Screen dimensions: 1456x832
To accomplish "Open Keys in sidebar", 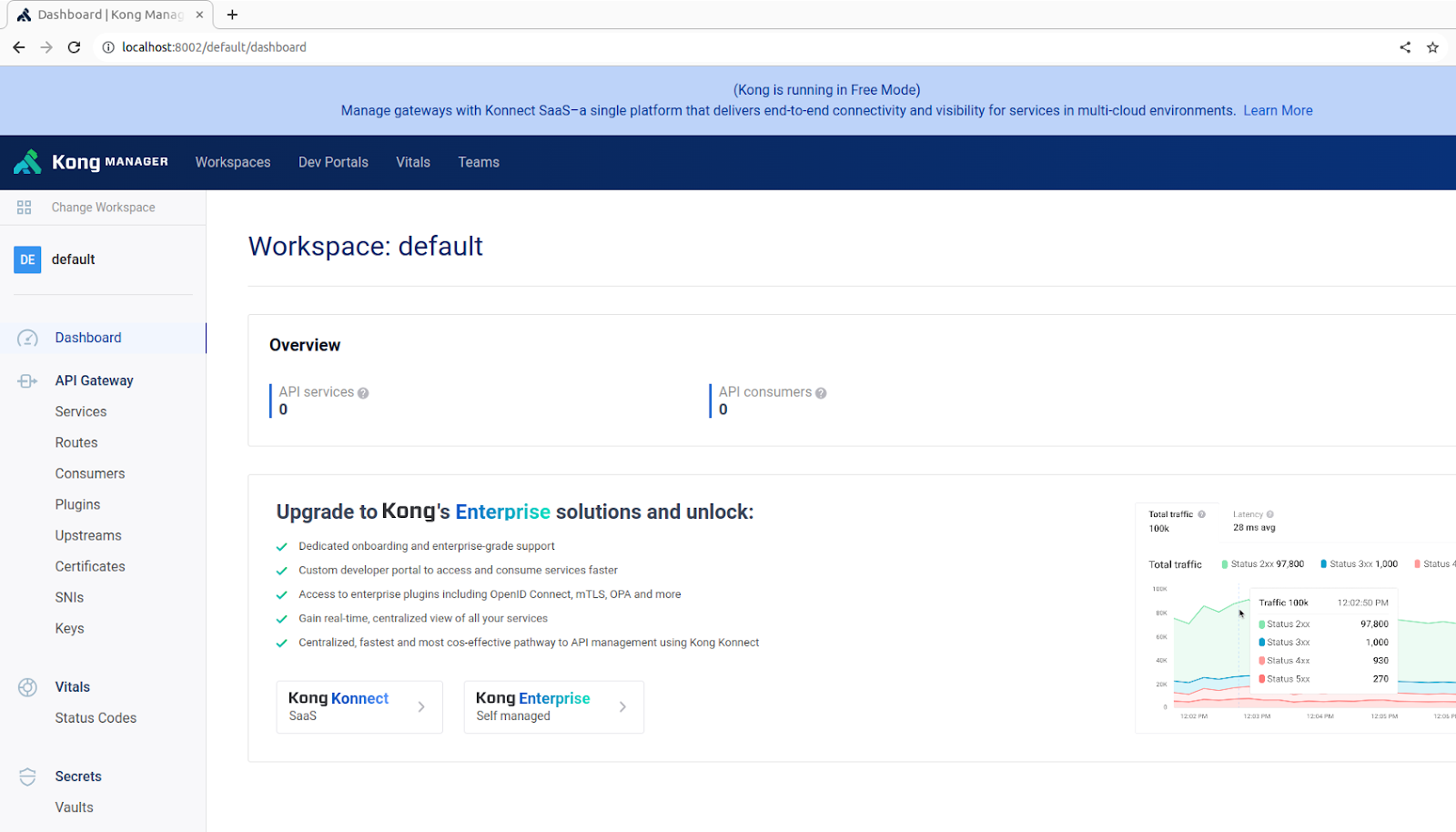I will tap(69, 628).
